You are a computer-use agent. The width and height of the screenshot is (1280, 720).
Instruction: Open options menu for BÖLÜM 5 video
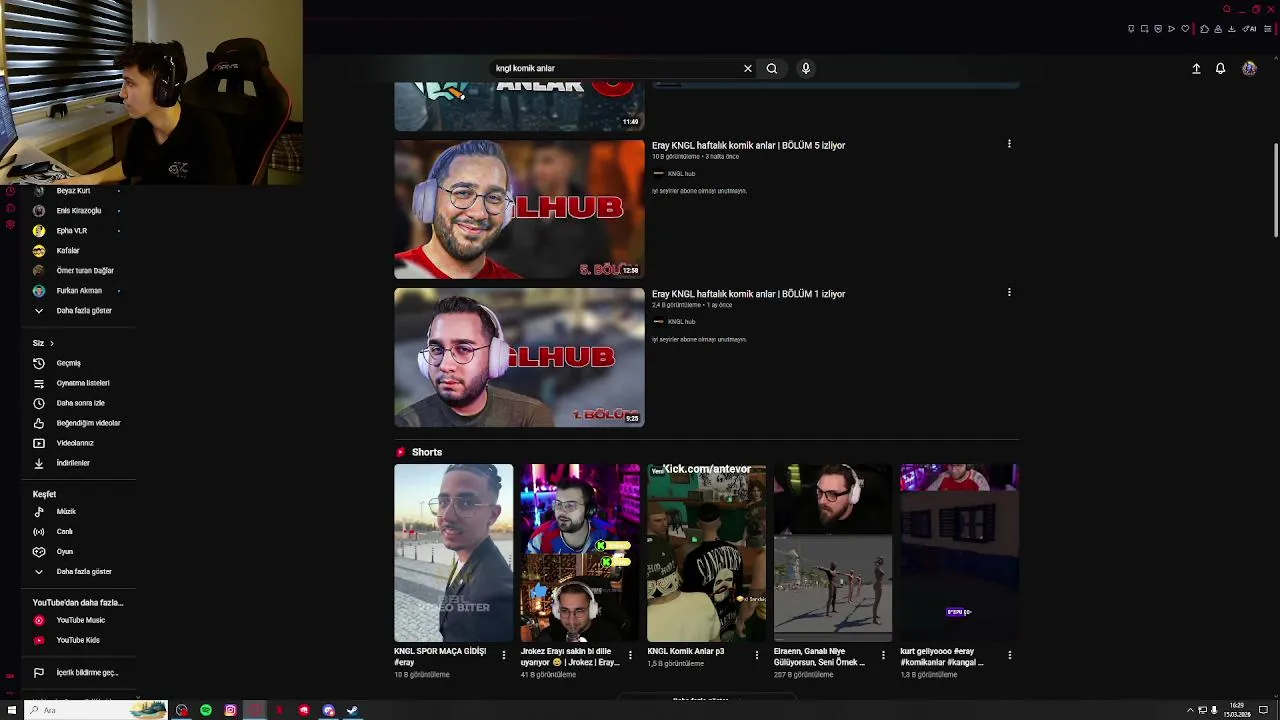coord(1009,144)
